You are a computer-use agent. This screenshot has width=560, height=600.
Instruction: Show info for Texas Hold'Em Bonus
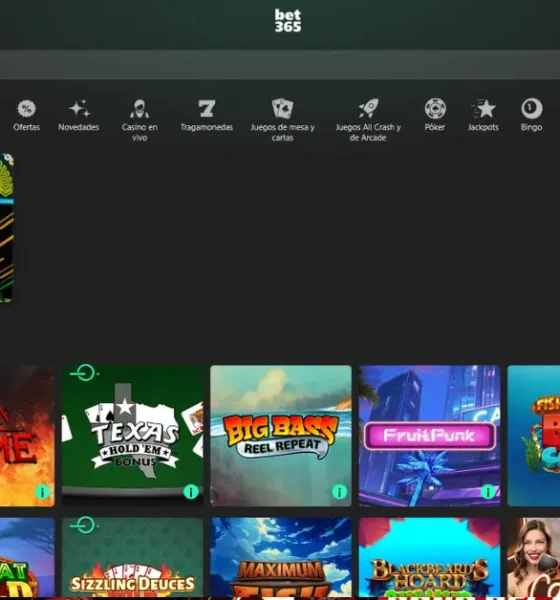(x=191, y=492)
